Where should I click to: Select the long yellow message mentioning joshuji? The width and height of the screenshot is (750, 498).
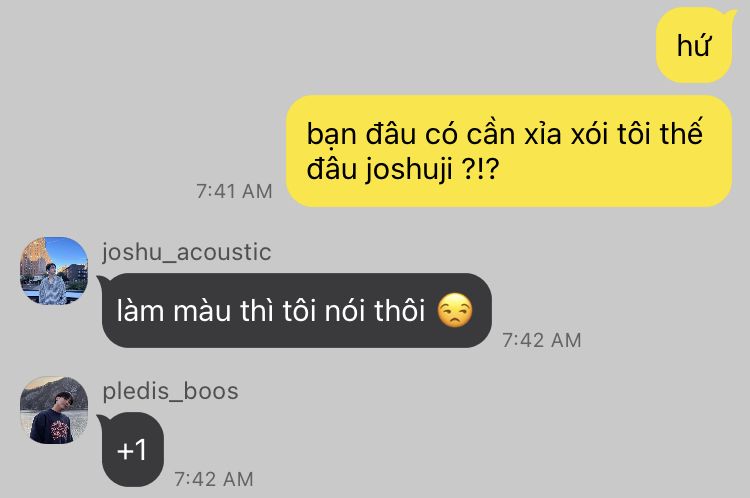pyautogui.click(x=509, y=151)
